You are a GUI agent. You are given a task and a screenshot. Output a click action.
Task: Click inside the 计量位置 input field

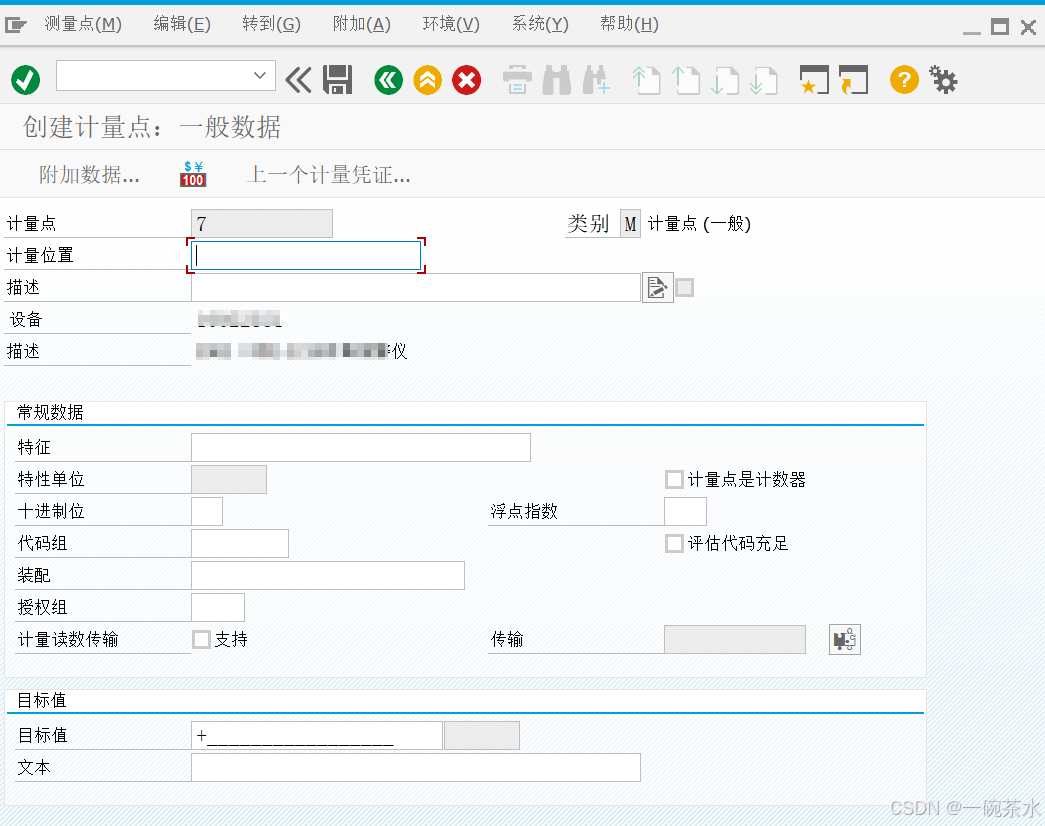tap(305, 255)
